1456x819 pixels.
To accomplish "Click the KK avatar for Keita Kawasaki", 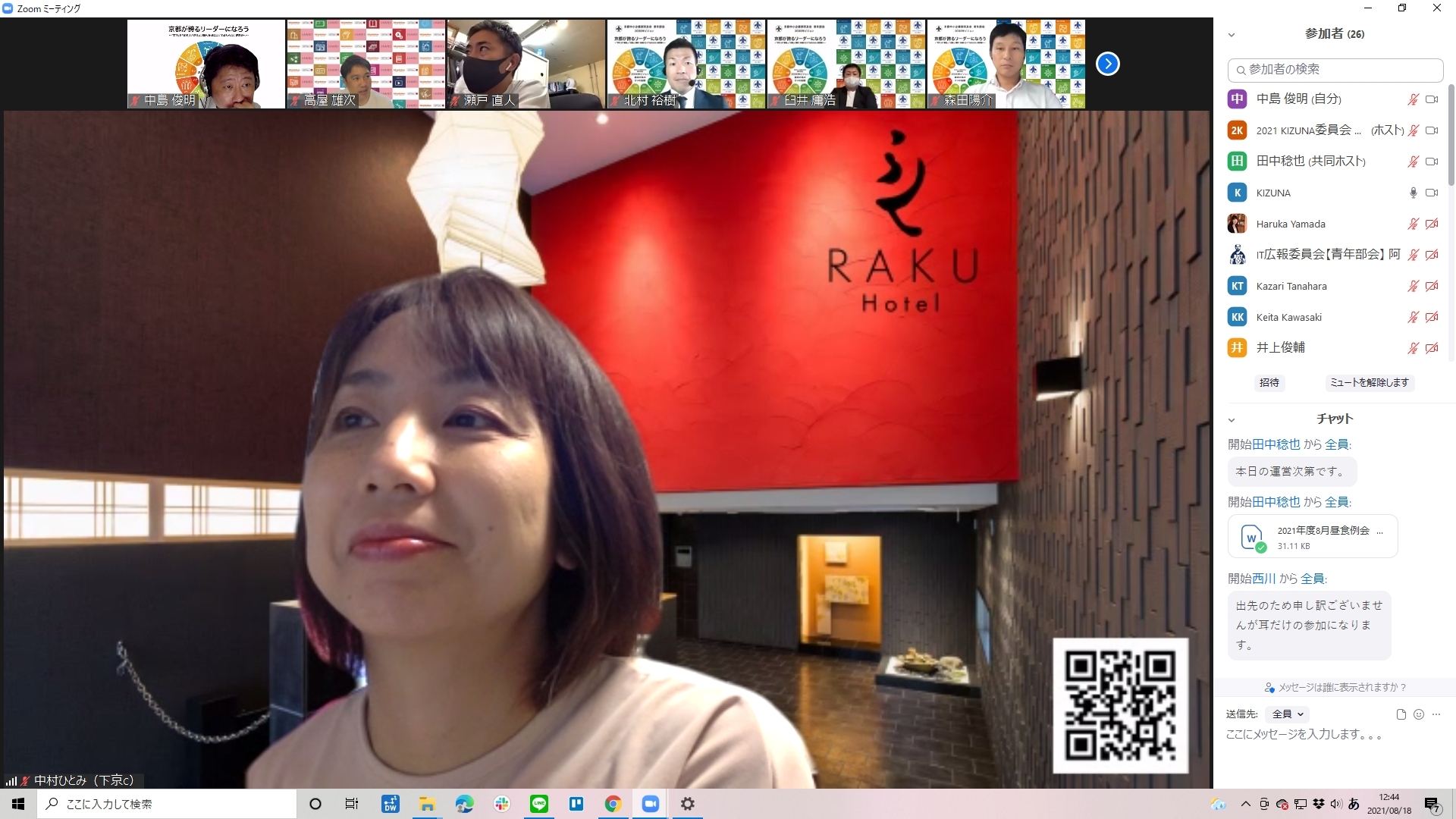I will (1237, 317).
